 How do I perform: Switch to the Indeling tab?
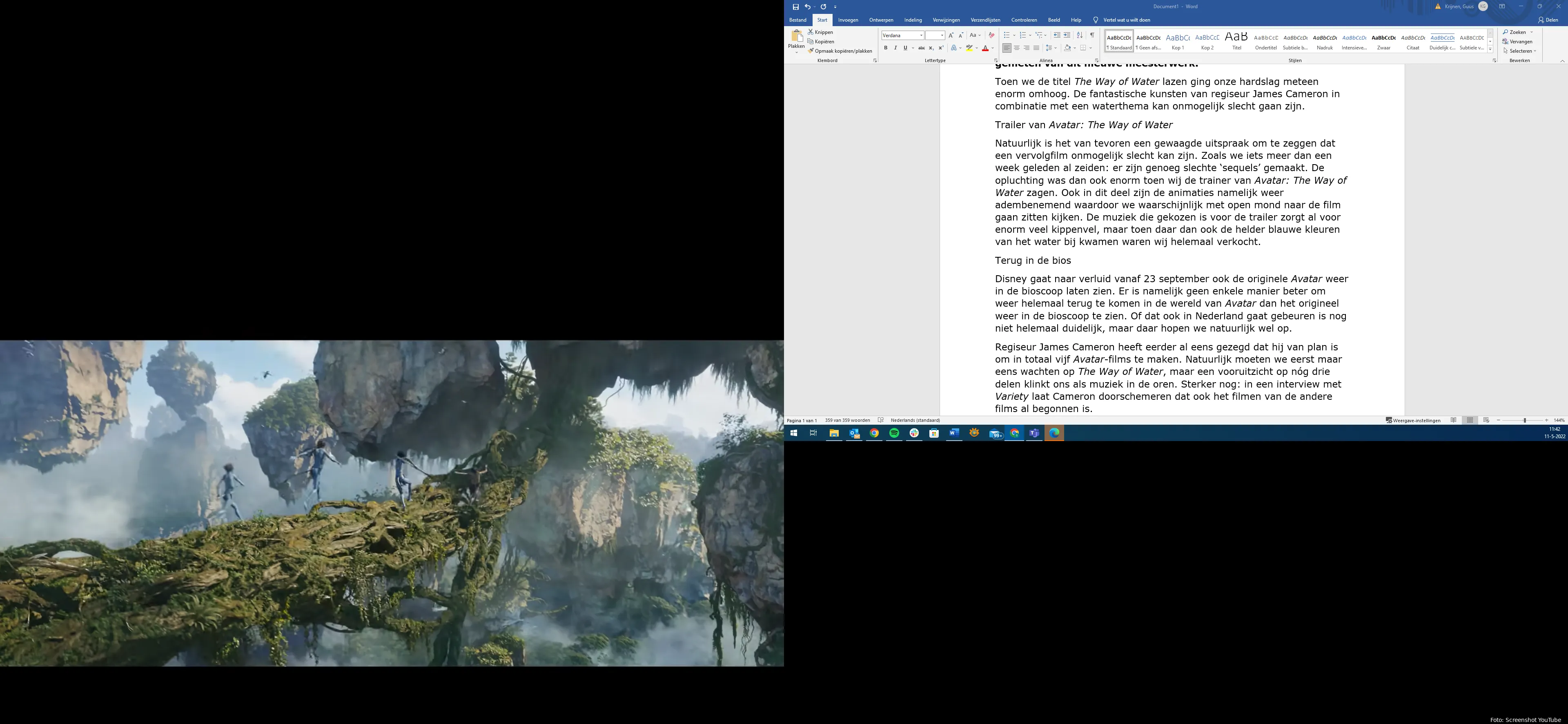(913, 20)
